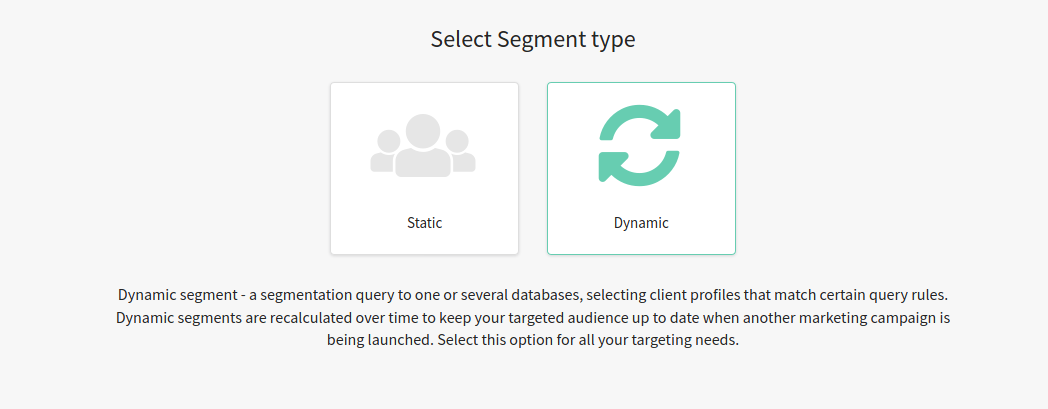Click blank space below the Static label in its card
The width and height of the screenshot is (1048, 409).
[x=424, y=243]
